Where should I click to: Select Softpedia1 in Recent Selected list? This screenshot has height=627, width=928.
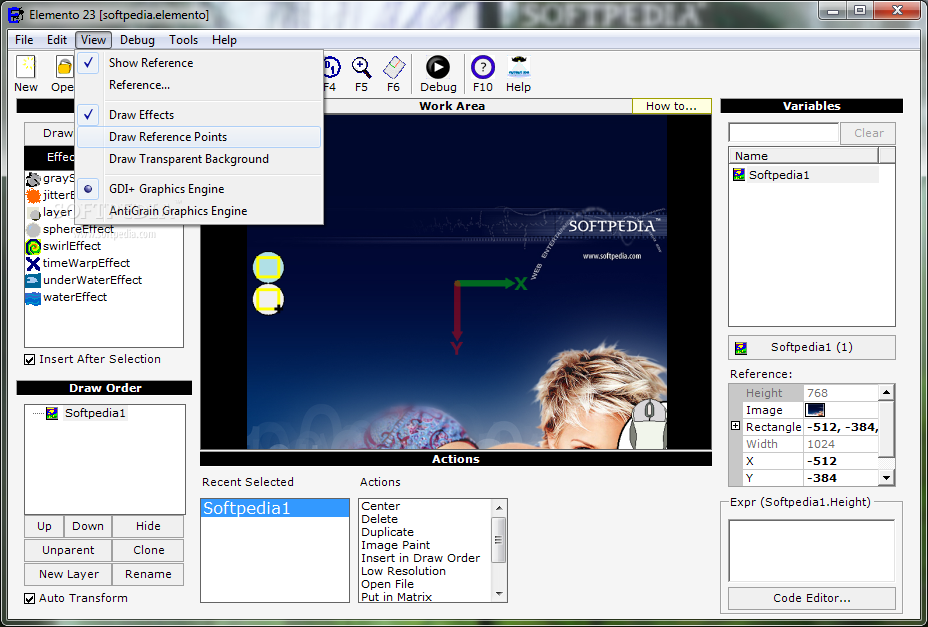[x=275, y=509]
